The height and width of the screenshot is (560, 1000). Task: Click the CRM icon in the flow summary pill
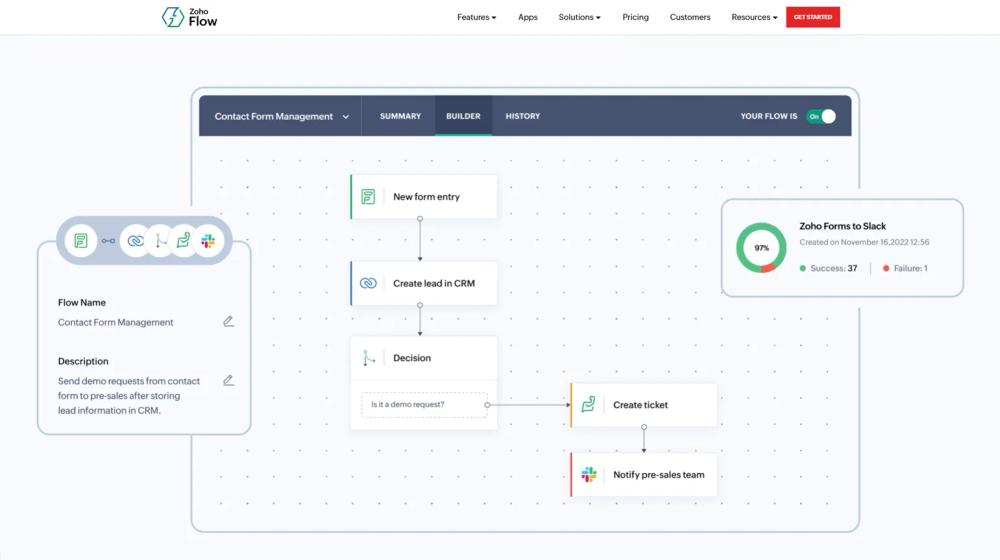pyautogui.click(x=135, y=240)
